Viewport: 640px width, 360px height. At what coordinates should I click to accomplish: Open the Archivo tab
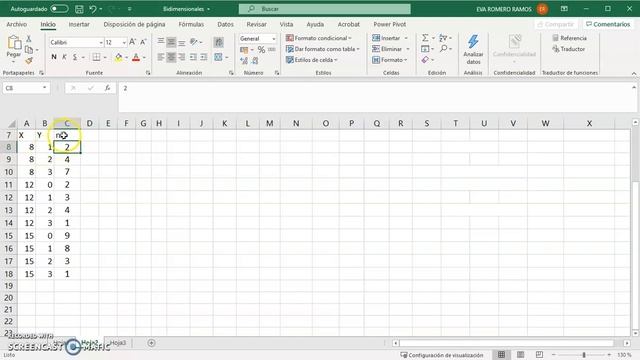[x=16, y=24]
